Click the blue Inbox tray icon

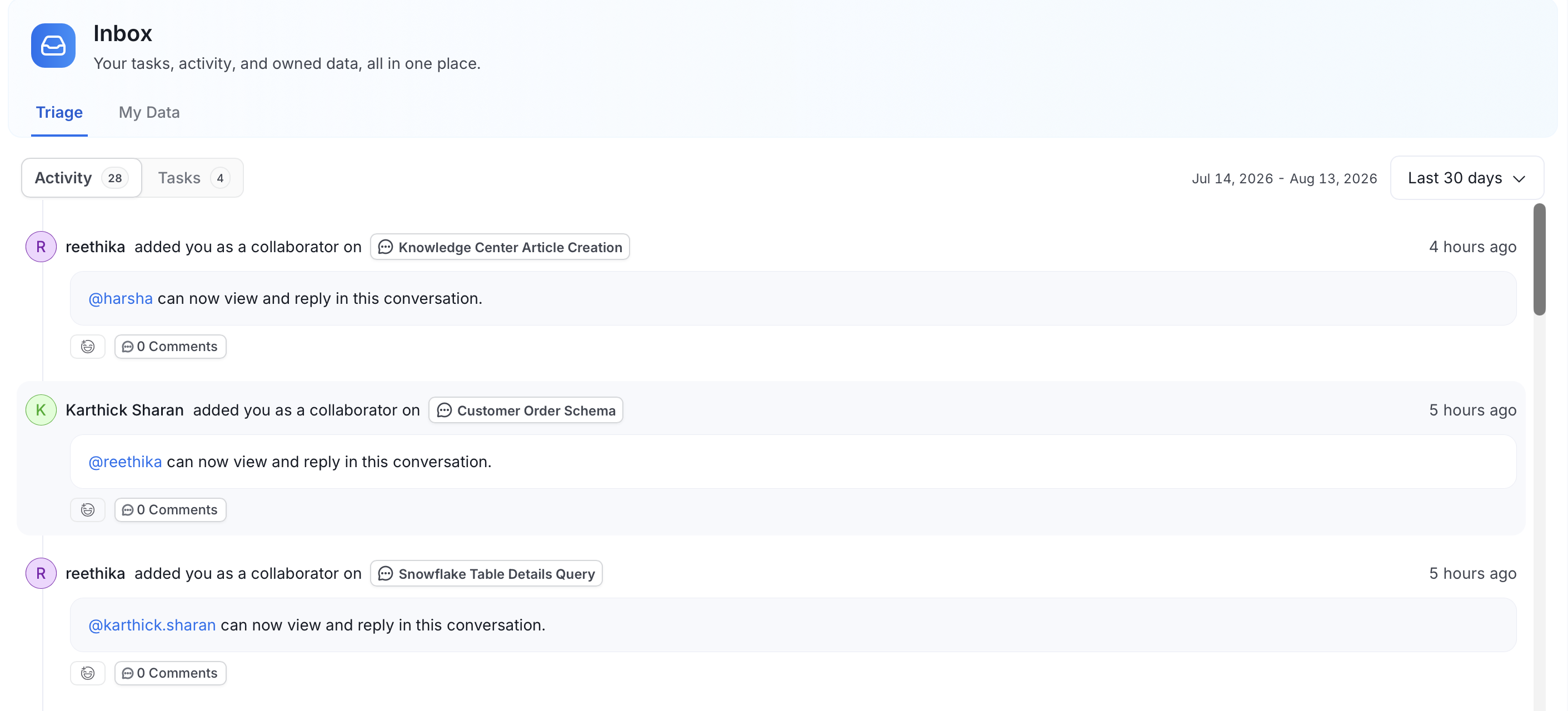tap(53, 46)
